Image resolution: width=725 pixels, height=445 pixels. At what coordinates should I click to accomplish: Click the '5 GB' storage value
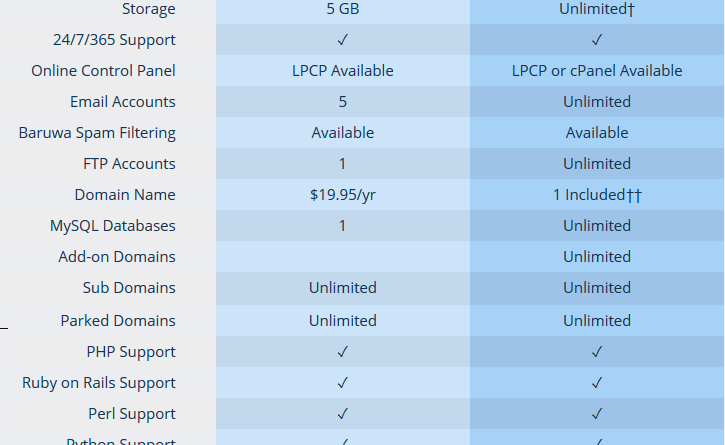point(343,9)
